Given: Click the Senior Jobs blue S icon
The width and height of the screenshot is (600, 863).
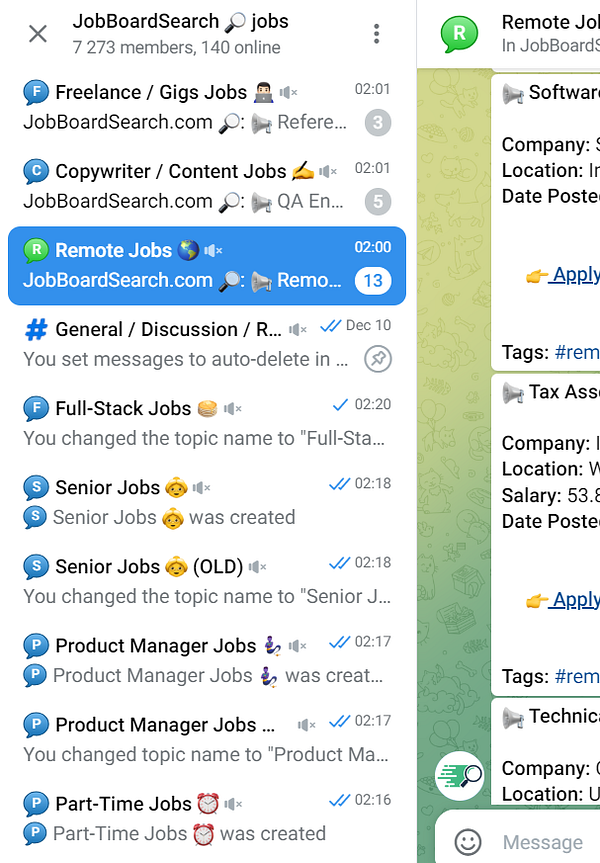Looking at the screenshot, I should [36, 488].
